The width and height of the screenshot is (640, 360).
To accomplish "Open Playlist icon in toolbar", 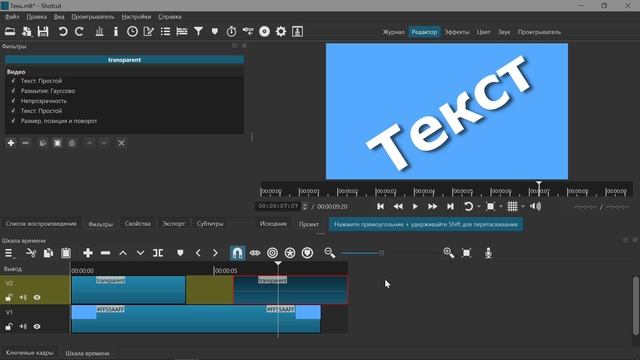I will point(165,32).
